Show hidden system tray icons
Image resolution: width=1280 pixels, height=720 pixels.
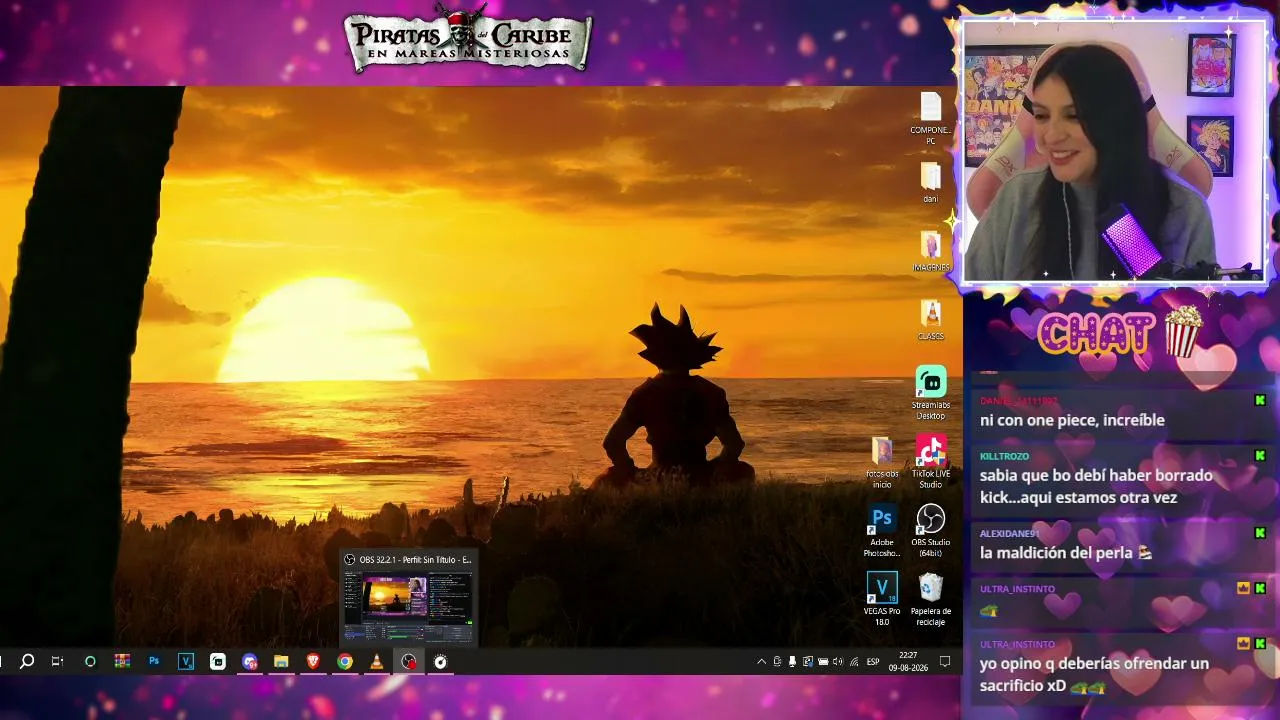(761, 661)
